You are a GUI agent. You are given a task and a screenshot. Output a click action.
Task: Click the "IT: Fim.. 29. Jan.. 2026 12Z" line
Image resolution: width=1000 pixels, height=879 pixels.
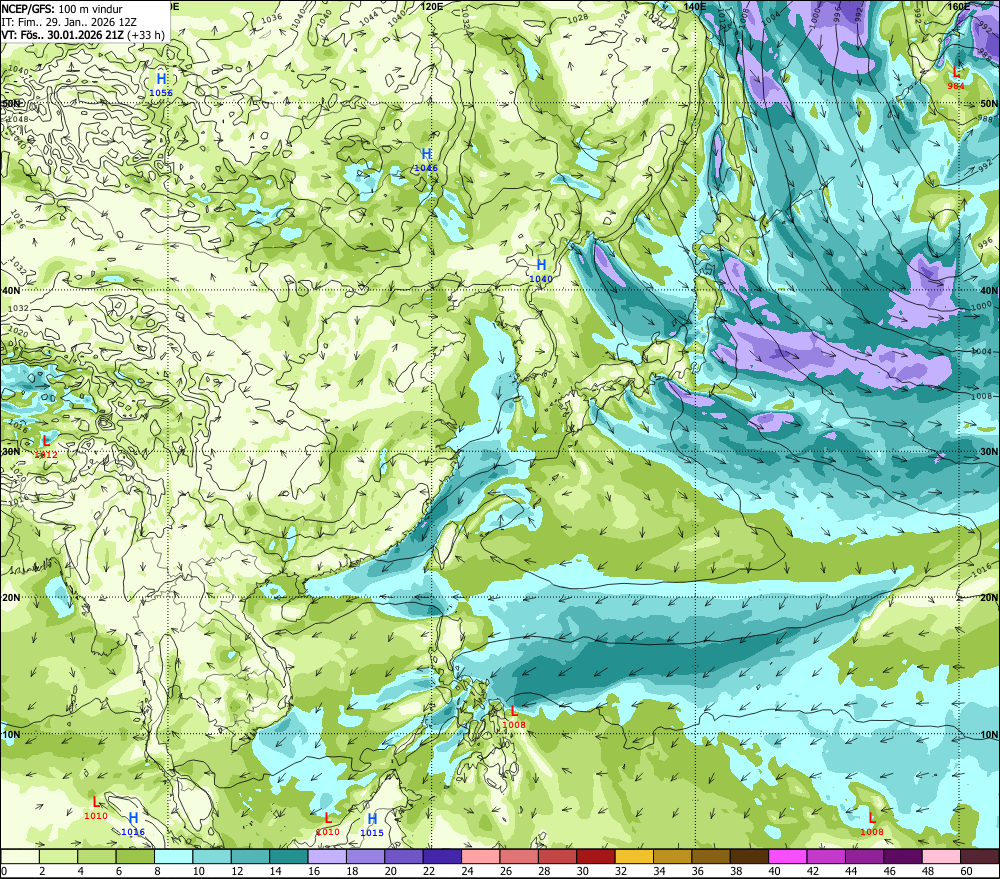coord(69,22)
